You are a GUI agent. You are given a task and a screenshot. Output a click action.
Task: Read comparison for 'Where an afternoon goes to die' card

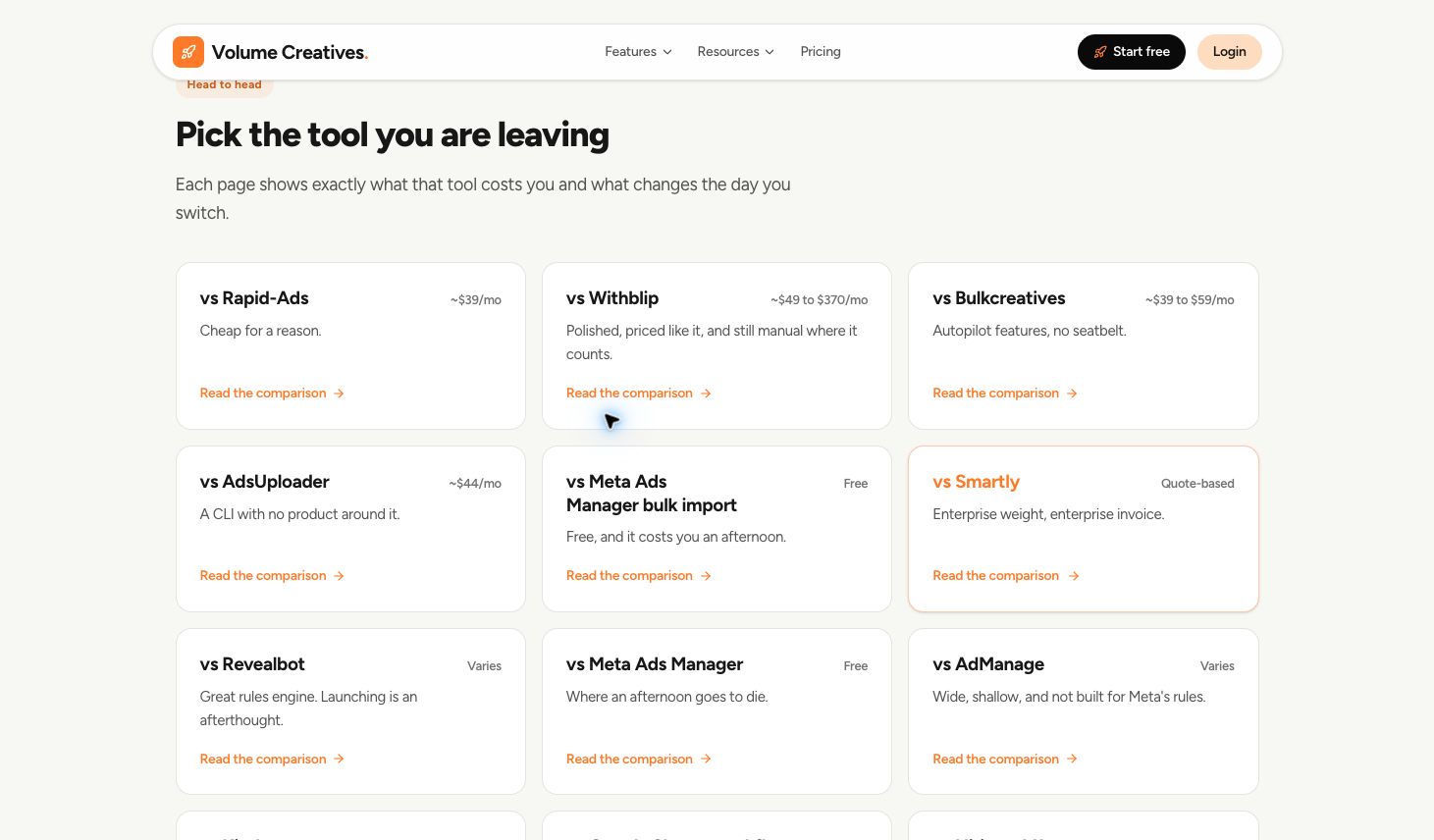pyautogui.click(x=638, y=760)
